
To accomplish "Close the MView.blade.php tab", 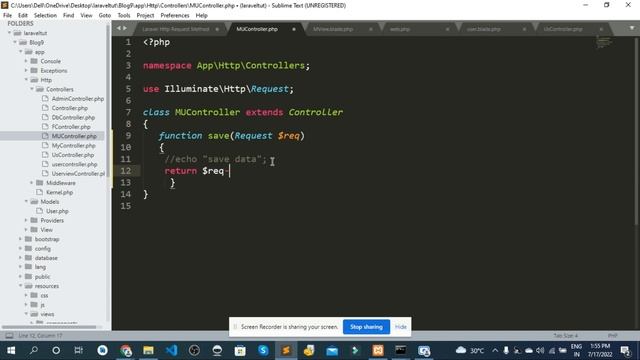I will pos(371,29).
